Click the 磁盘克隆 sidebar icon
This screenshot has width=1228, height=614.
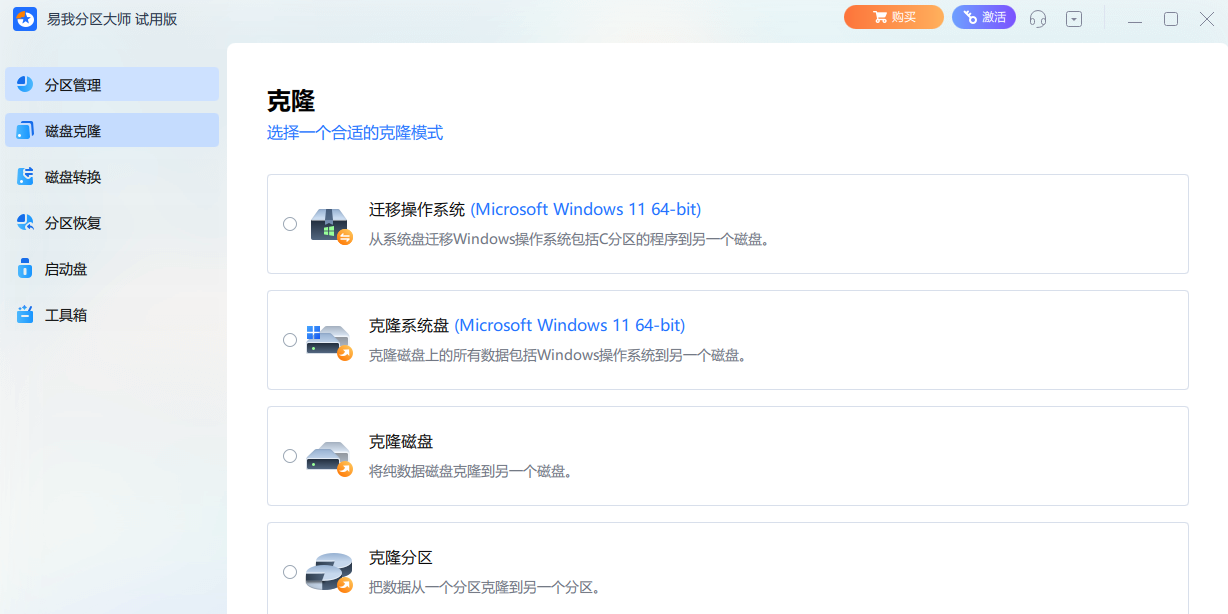(25, 131)
